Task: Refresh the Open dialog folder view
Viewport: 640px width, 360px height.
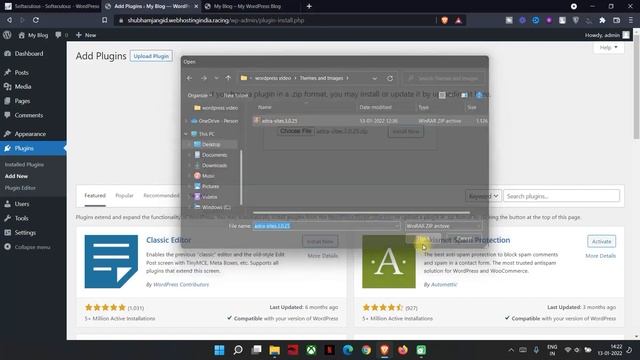Action: (x=390, y=78)
